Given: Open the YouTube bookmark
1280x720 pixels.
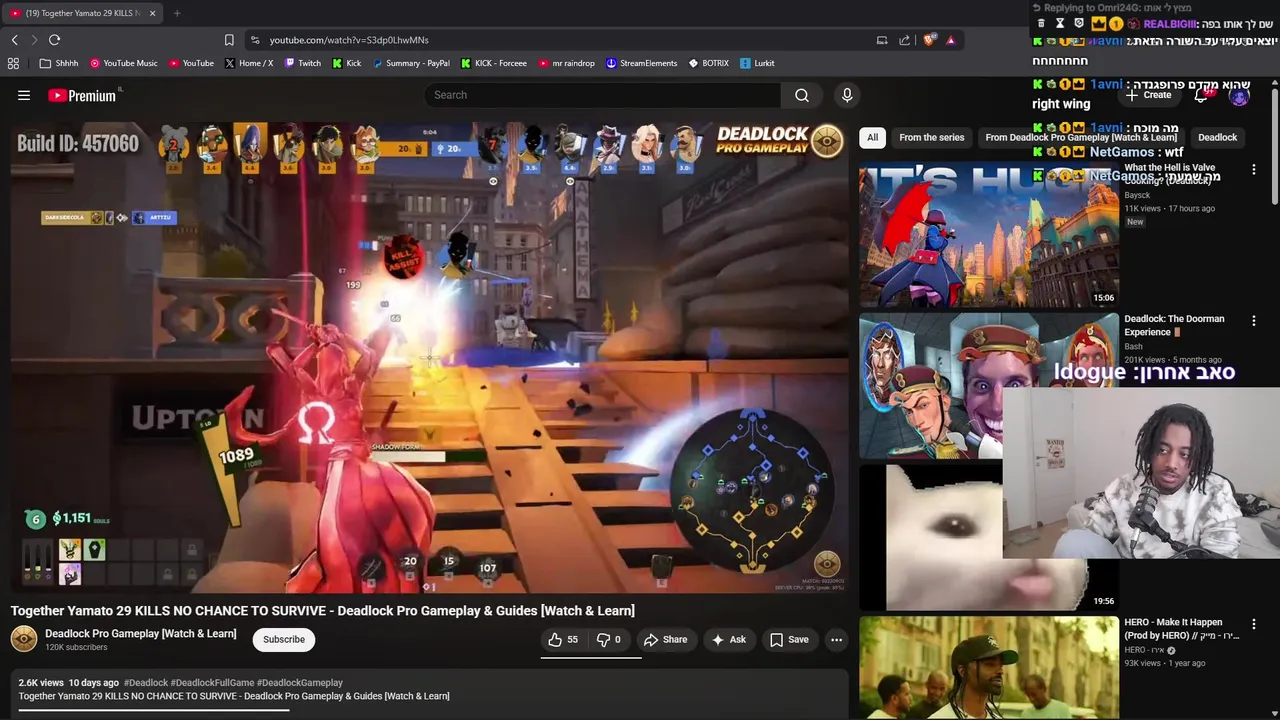Looking at the screenshot, I should pos(191,63).
